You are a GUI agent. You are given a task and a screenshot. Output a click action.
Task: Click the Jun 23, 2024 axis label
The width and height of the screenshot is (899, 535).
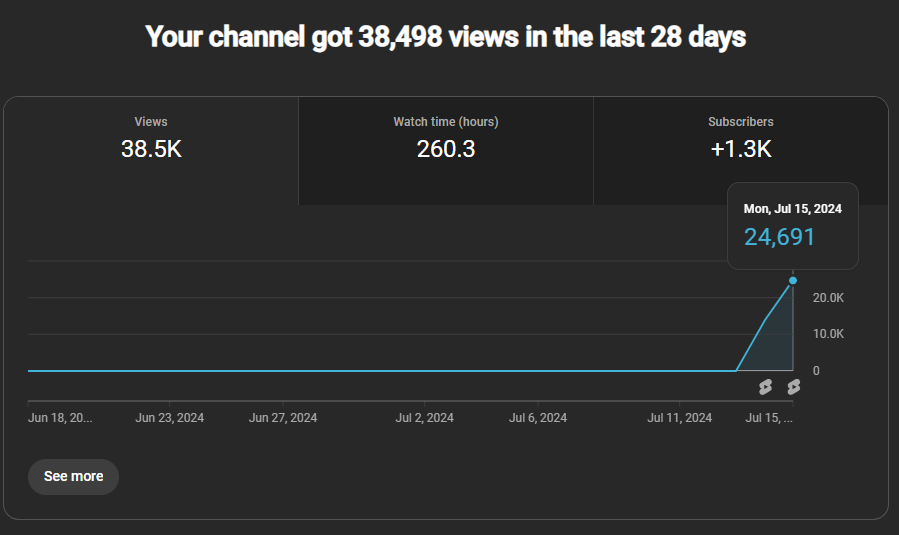[x=170, y=418]
